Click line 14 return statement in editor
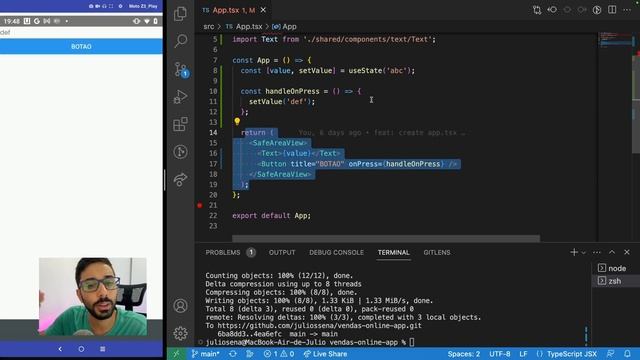Image resolution: width=640 pixels, height=360 pixels. tap(257, 133)
